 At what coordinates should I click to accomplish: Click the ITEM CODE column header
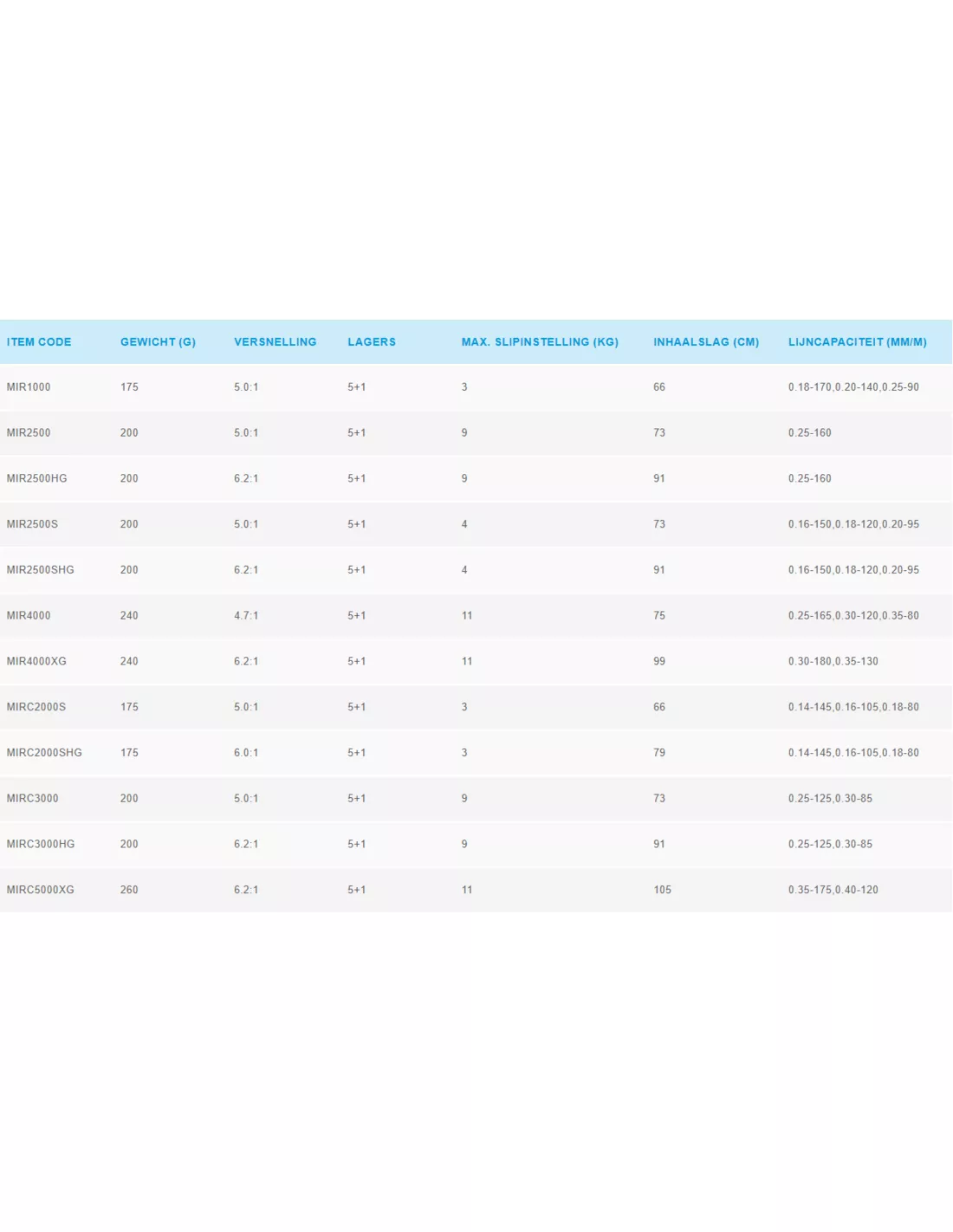(39, 342)
